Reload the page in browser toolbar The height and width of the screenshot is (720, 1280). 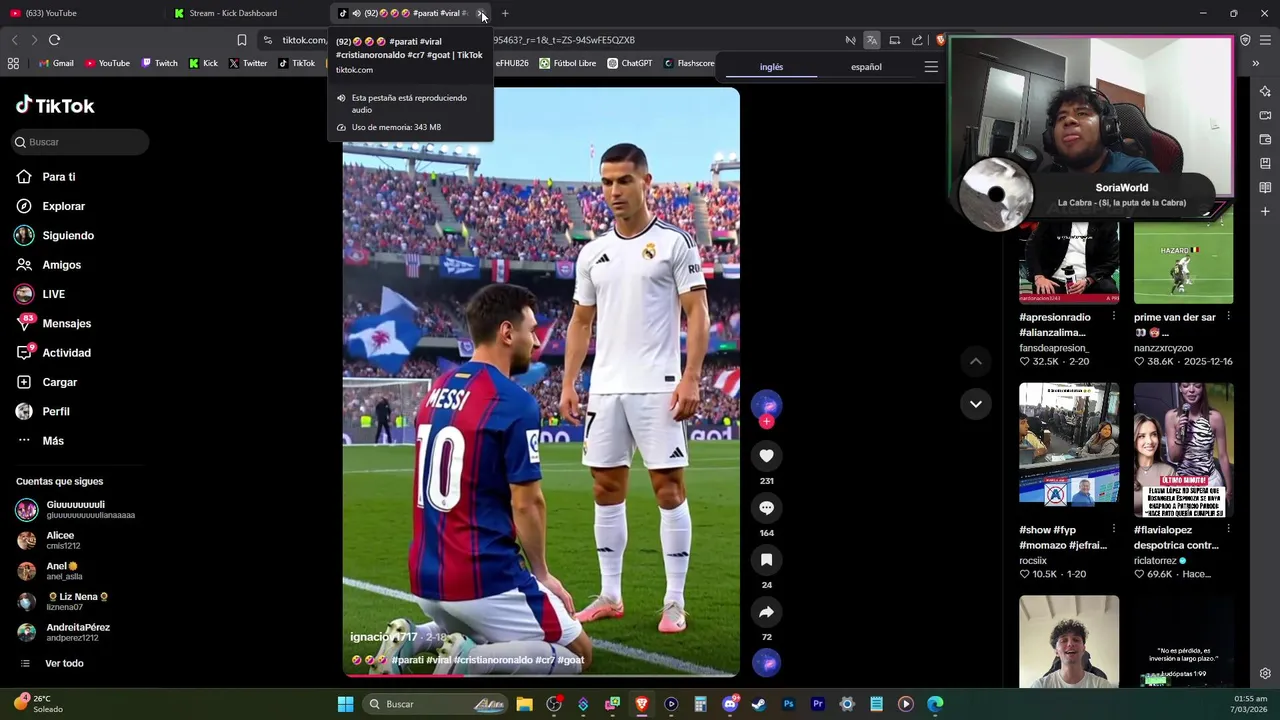[x=54, y=40]
